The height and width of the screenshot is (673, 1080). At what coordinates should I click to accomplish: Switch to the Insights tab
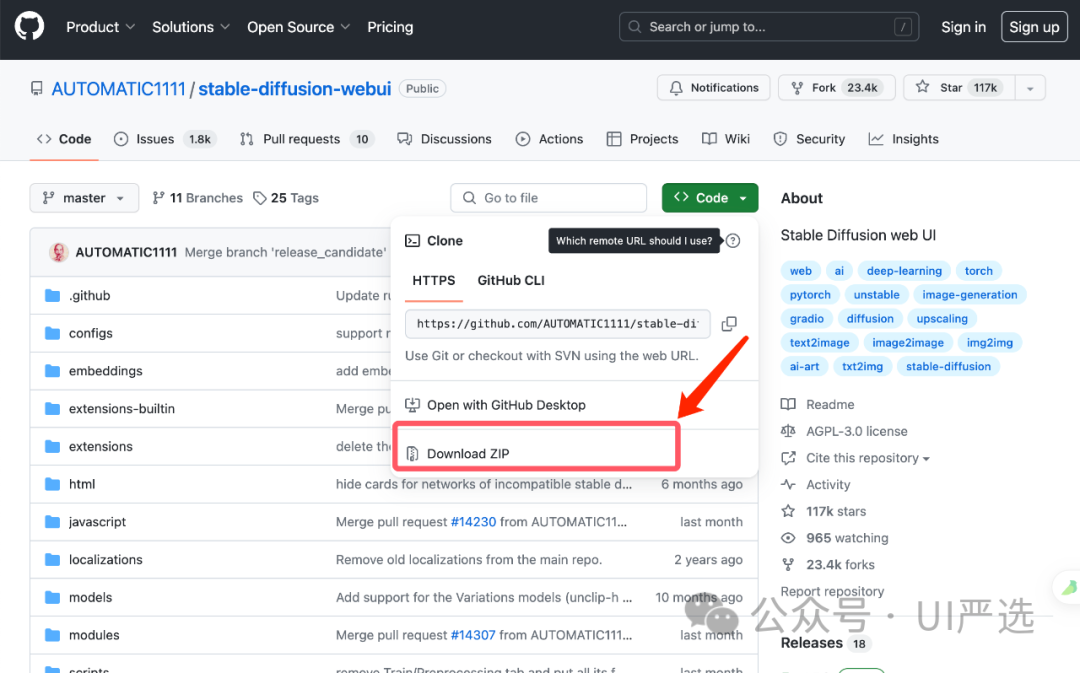(x=903, y=139)
